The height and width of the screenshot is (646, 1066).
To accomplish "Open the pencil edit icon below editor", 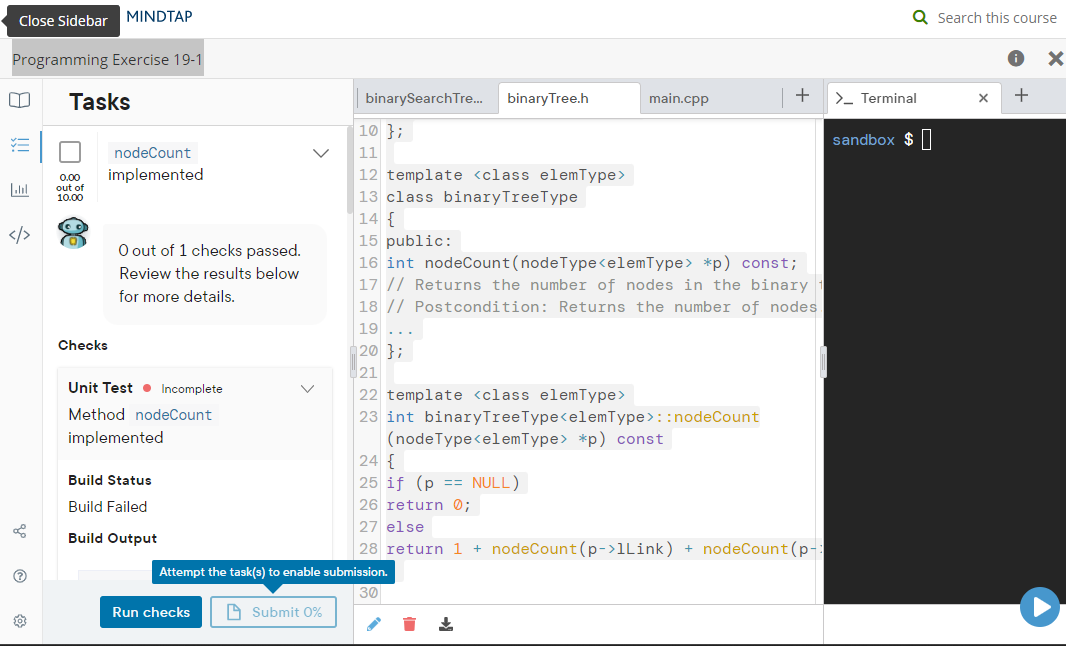I will pyautogui.click(x=374, y=623).
